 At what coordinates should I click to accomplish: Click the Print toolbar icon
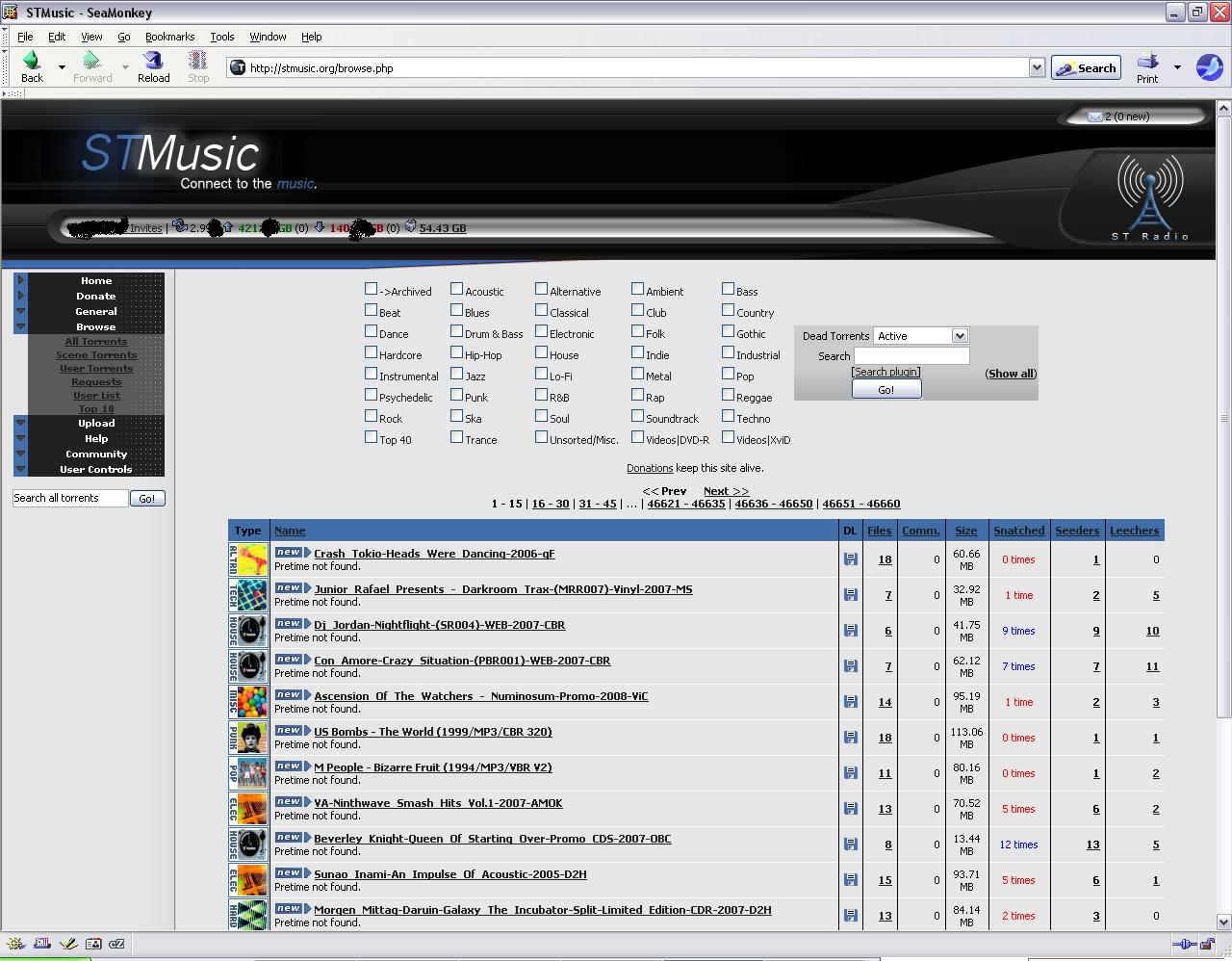1147,62
